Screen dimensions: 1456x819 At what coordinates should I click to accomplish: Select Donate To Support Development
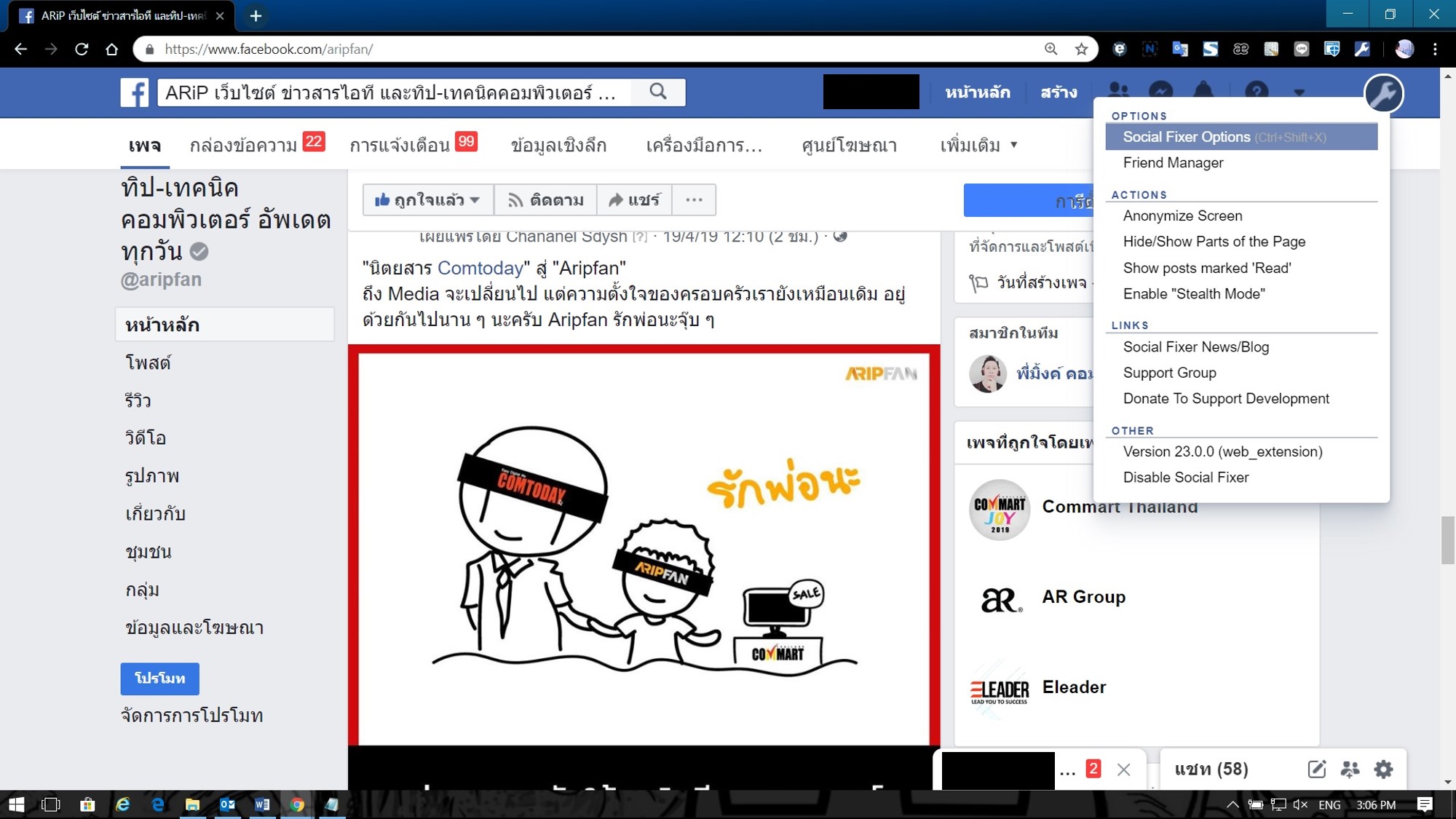(1226, 398)
